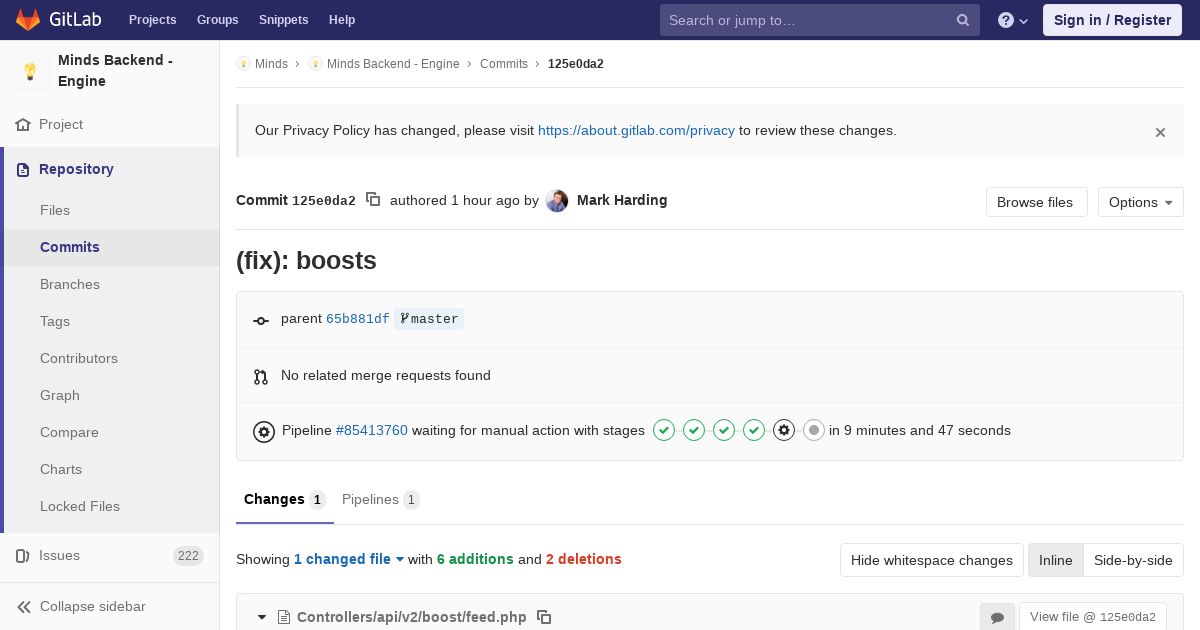This screenshot has width=1200, height=630.
Task: Open Help in top navigation
Action: tap(342, 20)
